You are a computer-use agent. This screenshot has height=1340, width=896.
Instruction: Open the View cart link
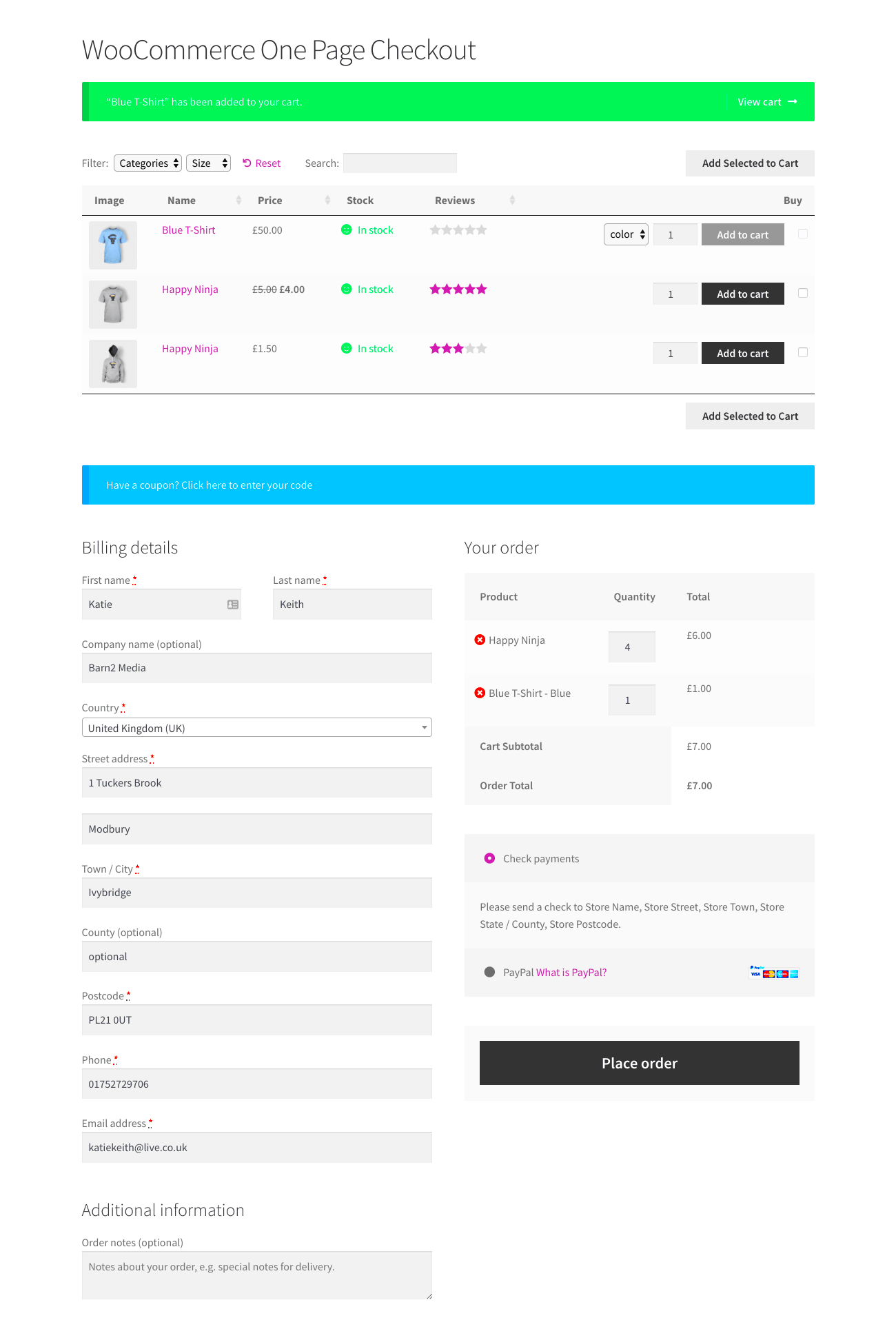pos(767,102)
